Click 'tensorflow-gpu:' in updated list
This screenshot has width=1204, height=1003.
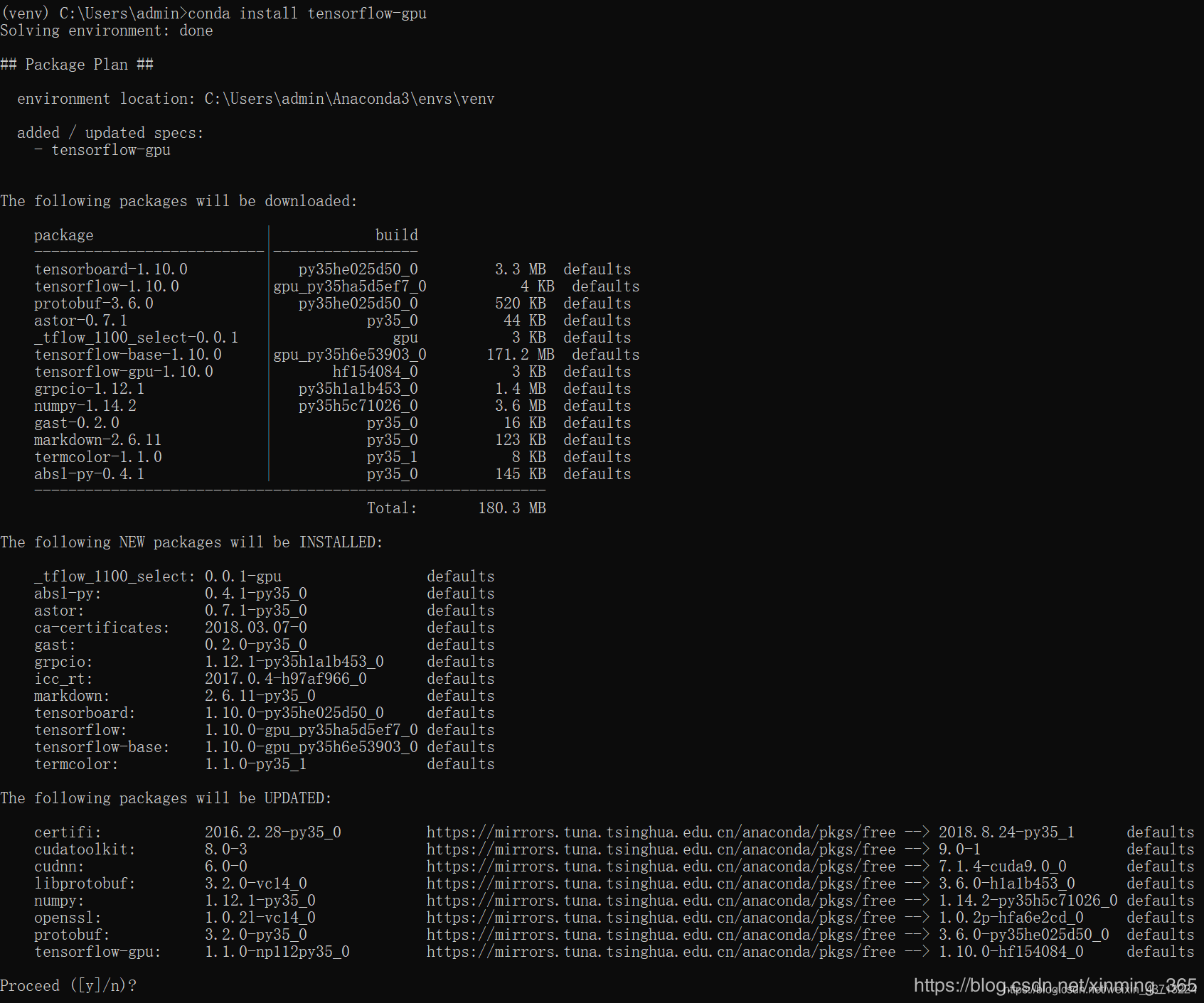(98, 952)
